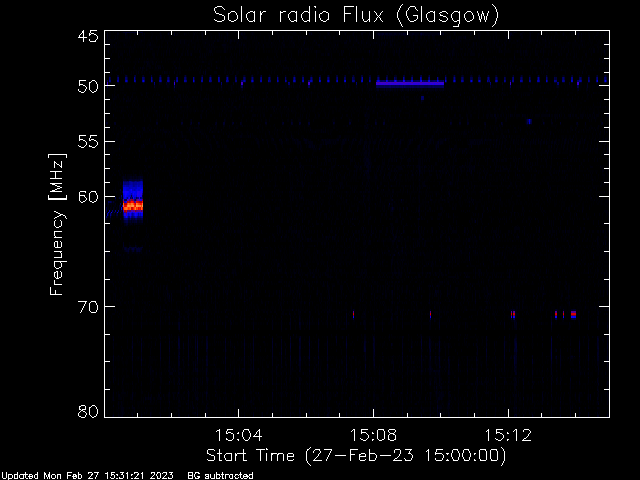Click the 'Start Time (27-Feb-23 15:00:00)' axis label
The image size is (640, 480).
(356, 456)
